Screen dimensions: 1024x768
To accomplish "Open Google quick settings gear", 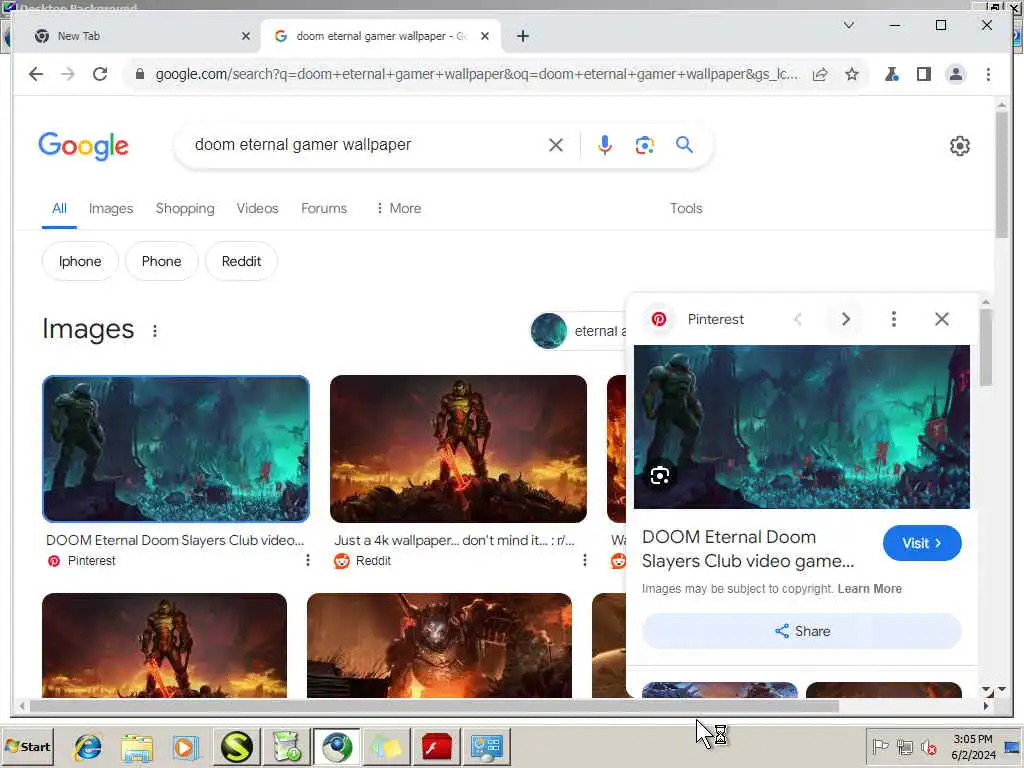I will tap(959, 146).
